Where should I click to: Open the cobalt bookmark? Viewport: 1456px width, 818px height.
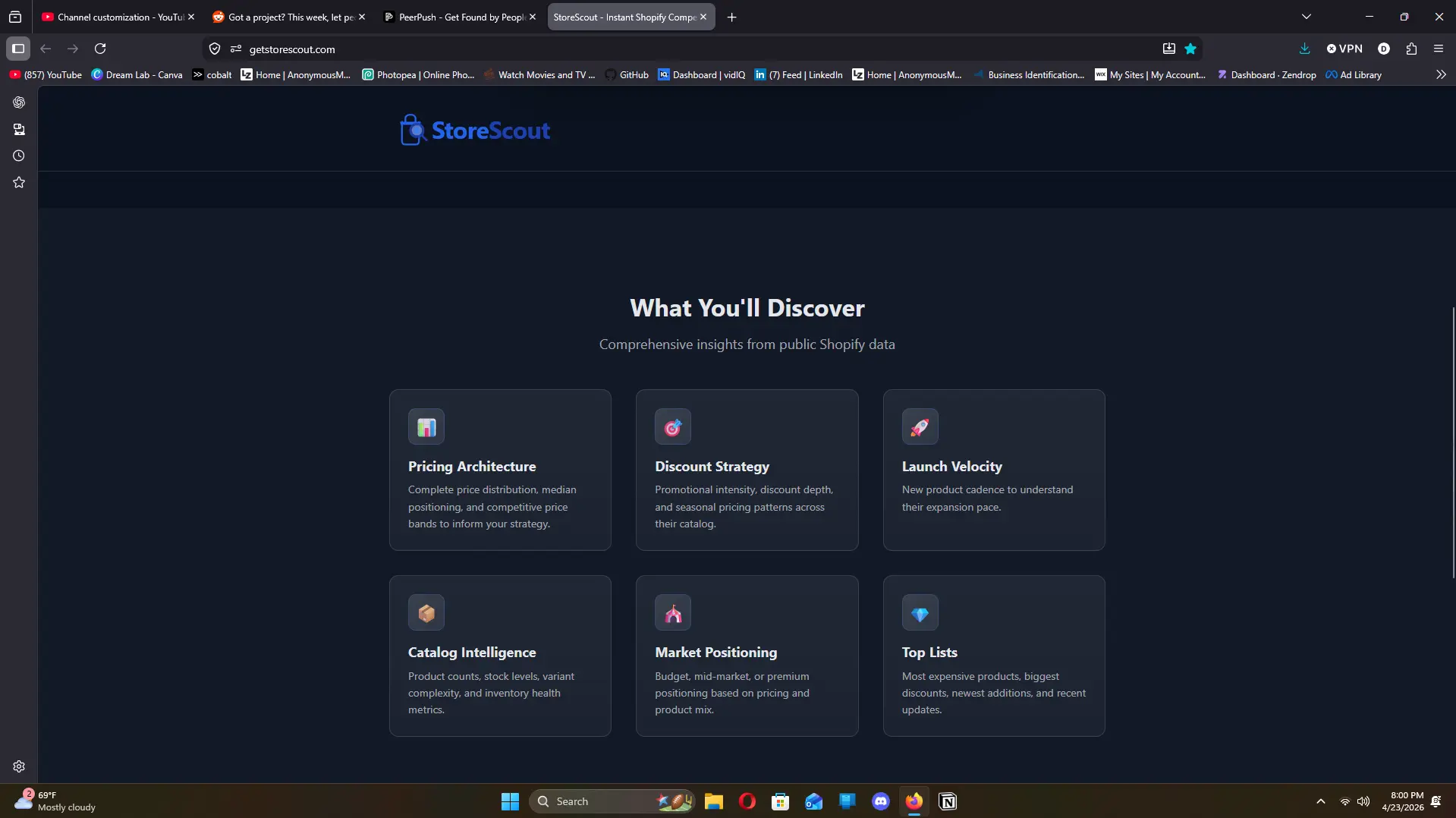pos(212,74)
